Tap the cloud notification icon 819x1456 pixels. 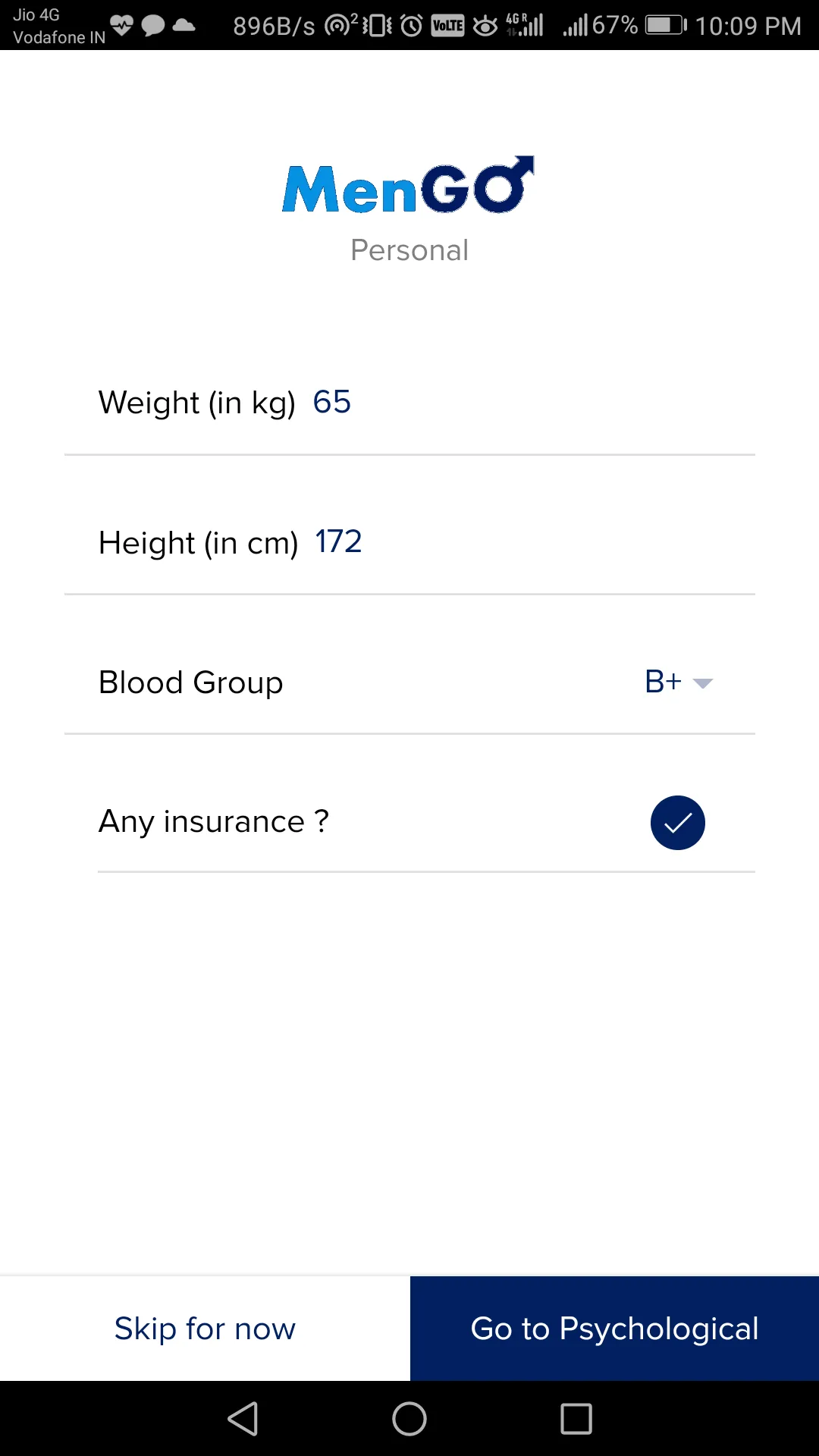[x=184, y=26]
